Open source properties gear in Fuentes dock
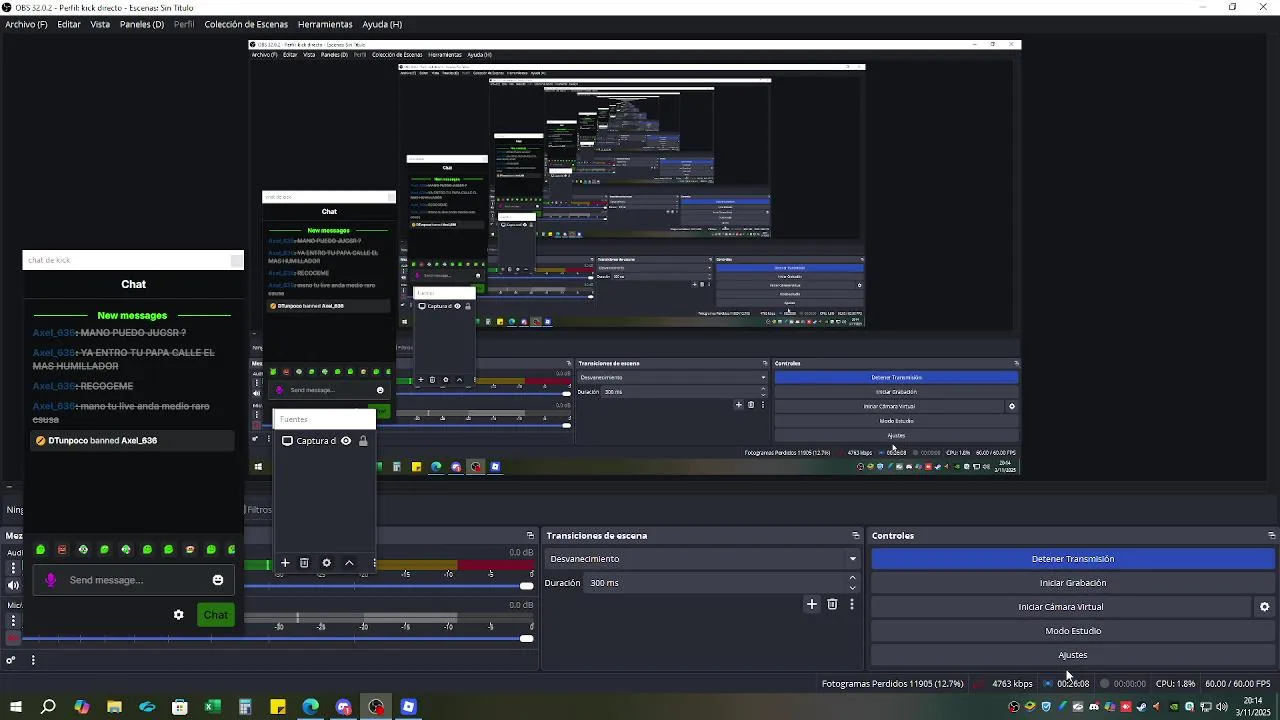The height and width of the screenshot is (720, 1280). click(326, 563)
